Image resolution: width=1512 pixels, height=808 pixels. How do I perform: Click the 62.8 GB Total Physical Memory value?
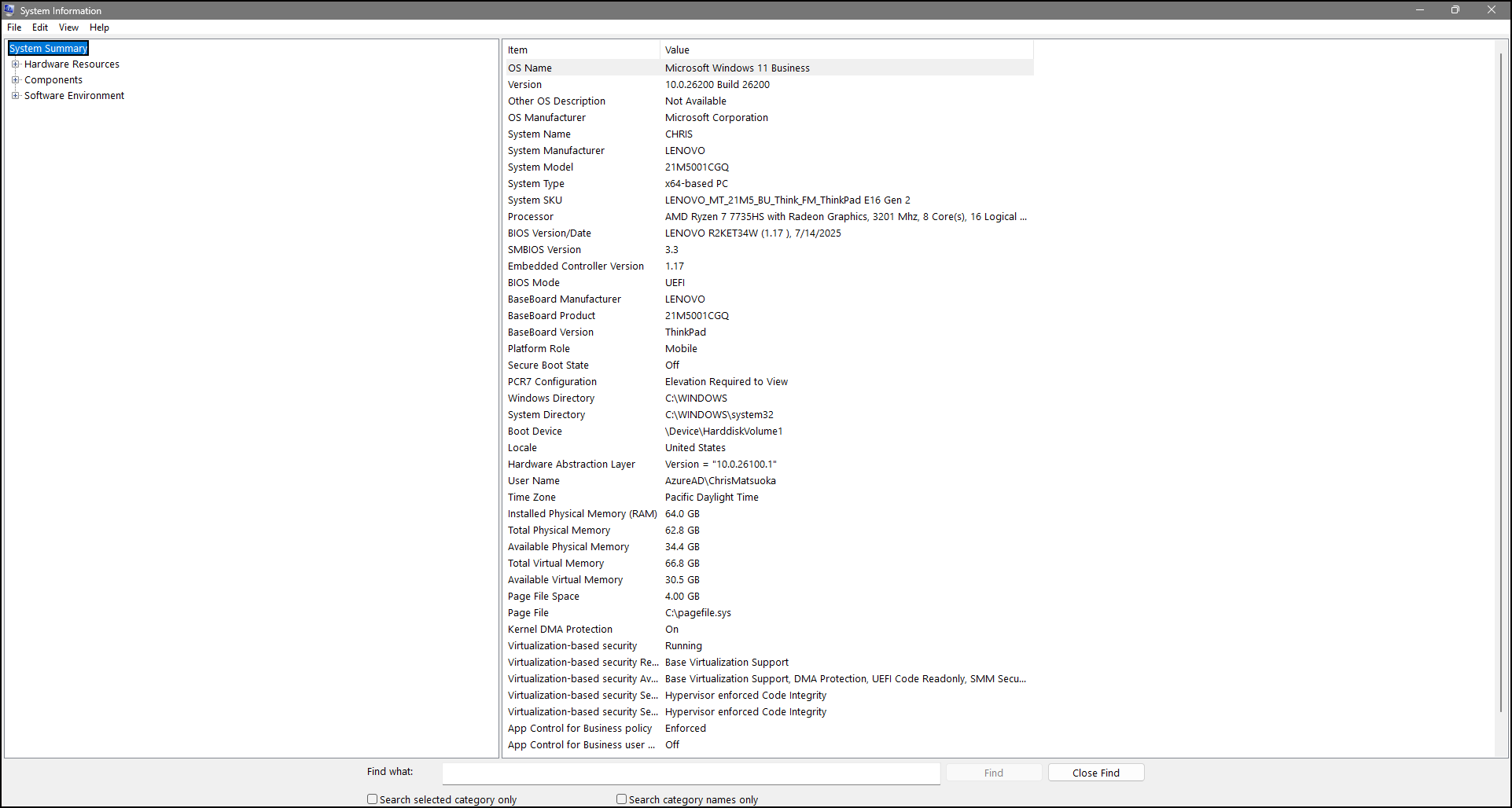[682, 531]
